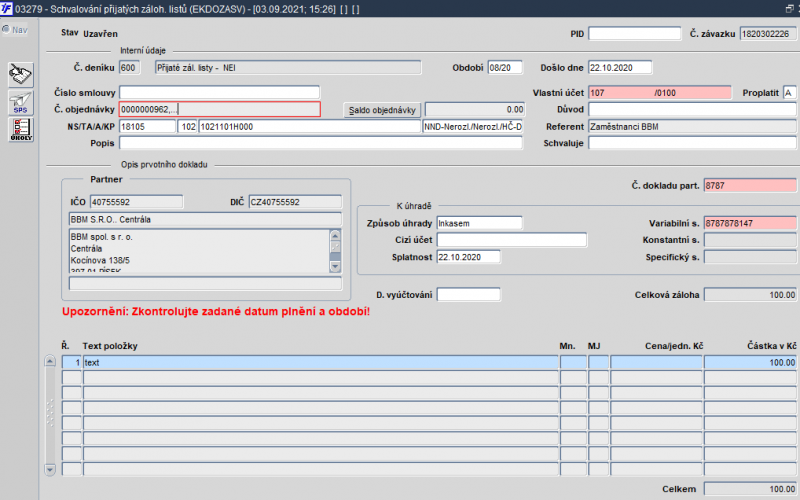Viewport: 800px width, 500px height.
Task: Click the DIČ field CZ40755592
Action: coord(295,202)
